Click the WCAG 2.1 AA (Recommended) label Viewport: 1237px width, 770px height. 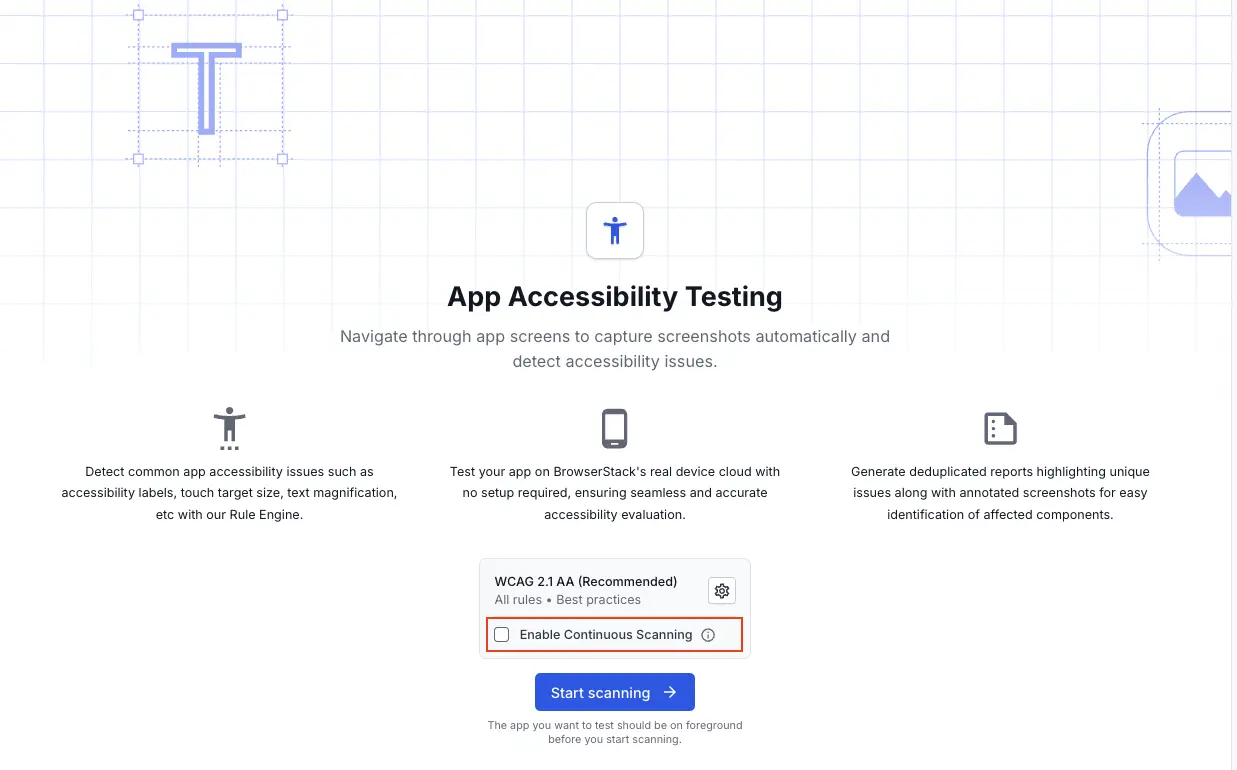pyautogui.click(x=586, y=581)
